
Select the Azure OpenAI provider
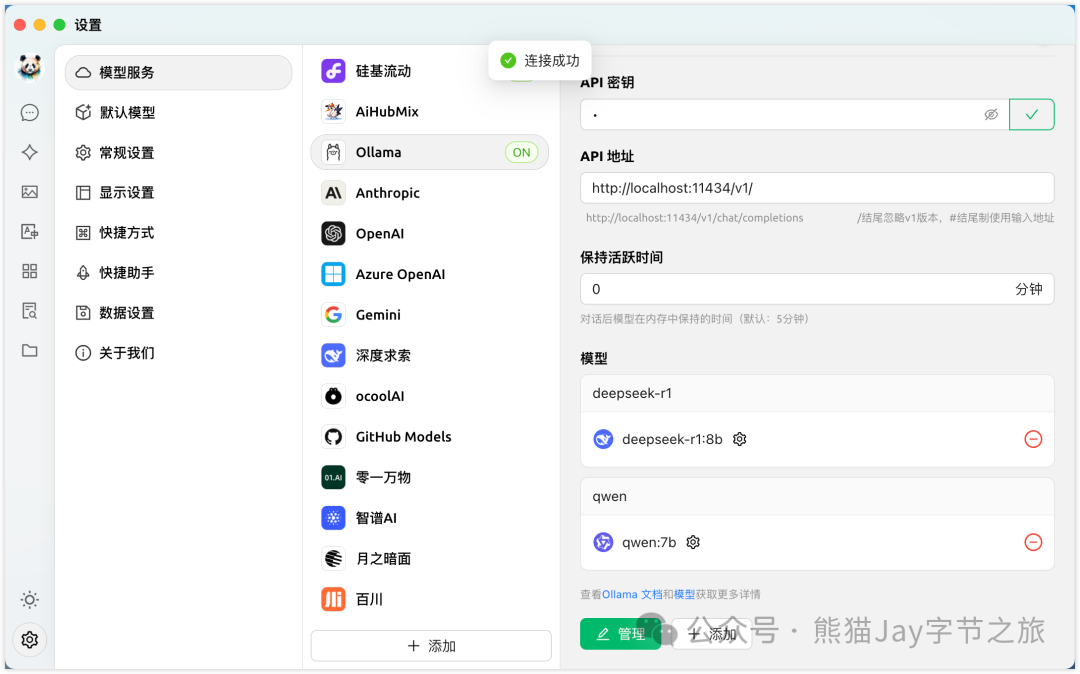click(x=429, y=274)
